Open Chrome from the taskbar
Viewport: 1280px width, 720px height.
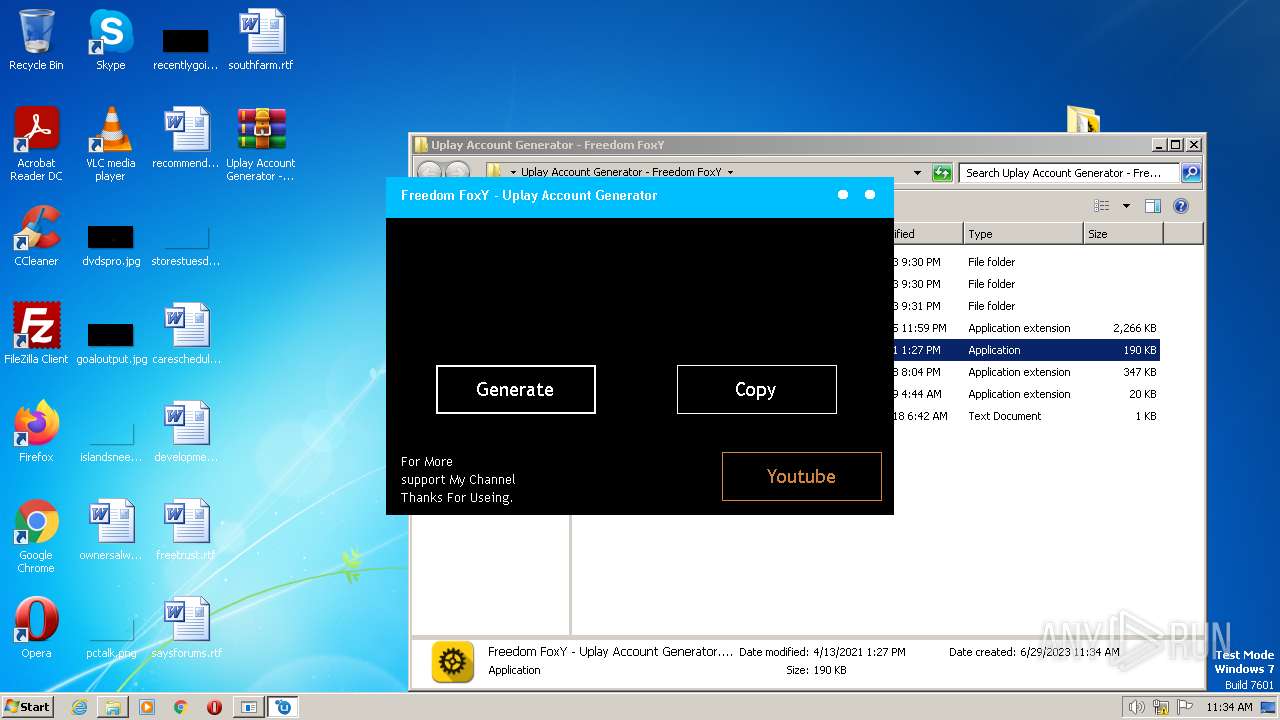tap(180, 707)
